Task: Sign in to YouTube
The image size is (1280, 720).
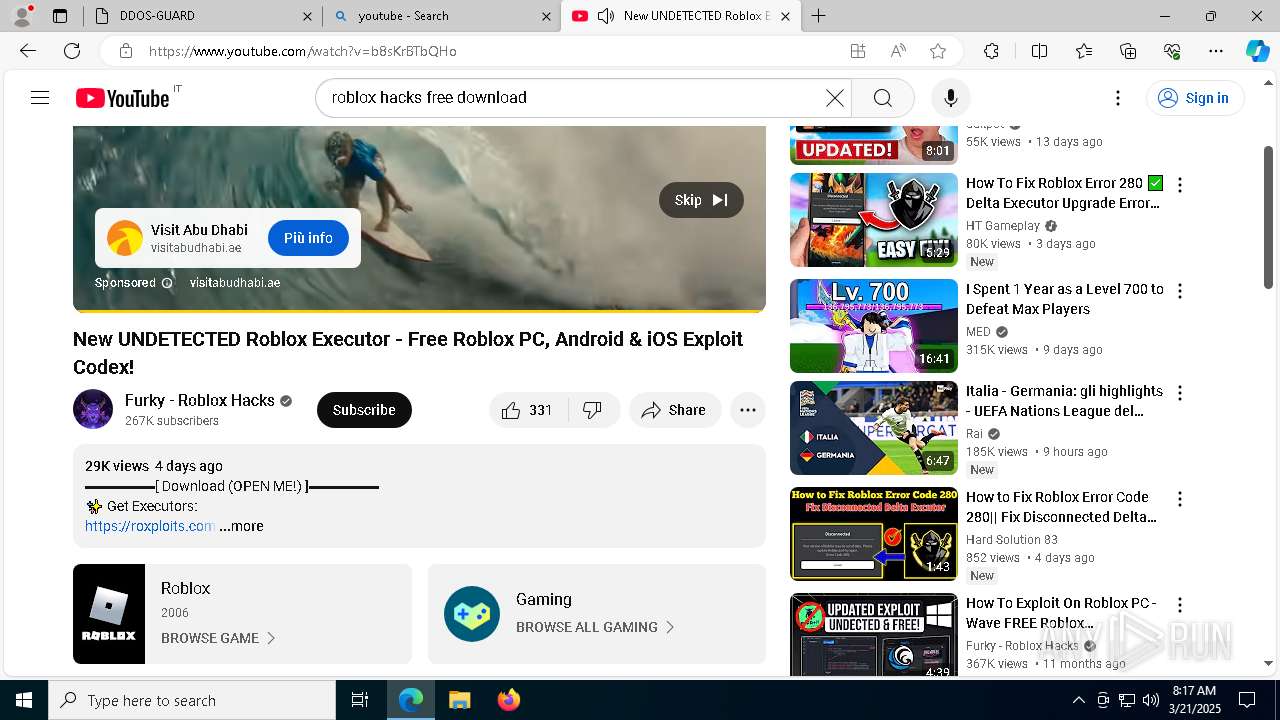Action: [x=1194, y=98]
